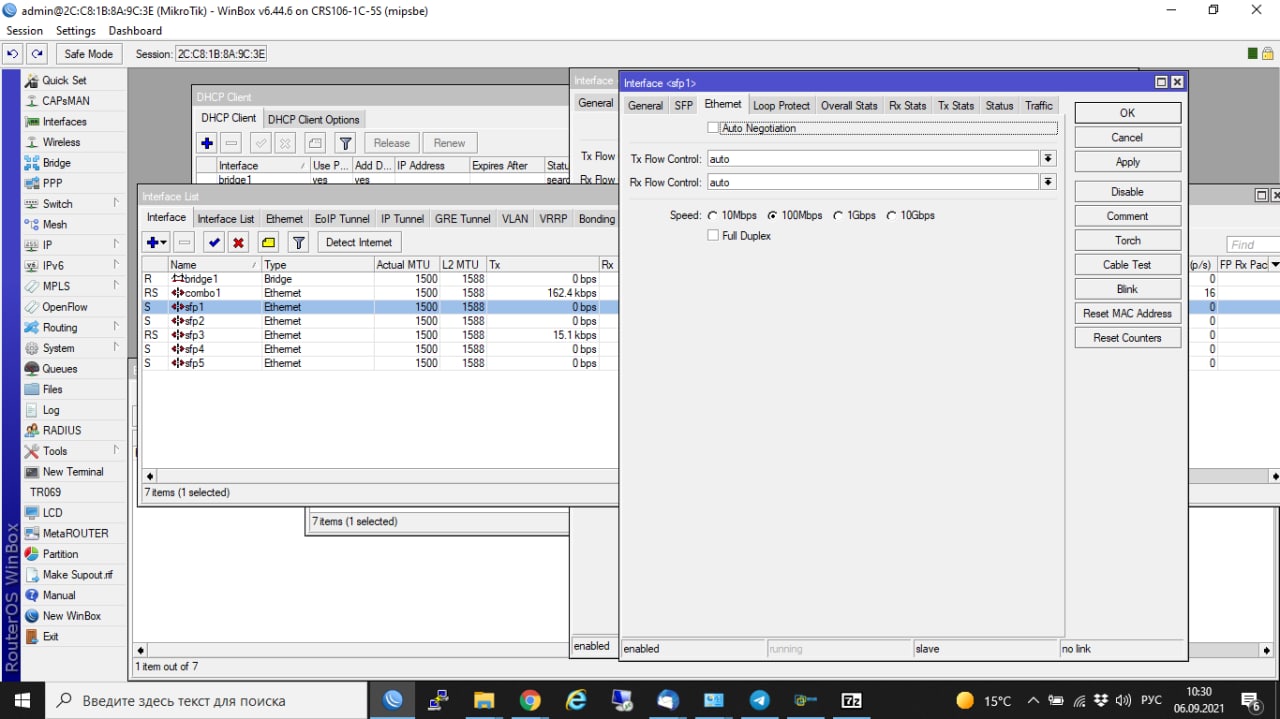Click the Reset MAC Address button
Viewport: 1280px width, 719px height.
click(1127, 314)
